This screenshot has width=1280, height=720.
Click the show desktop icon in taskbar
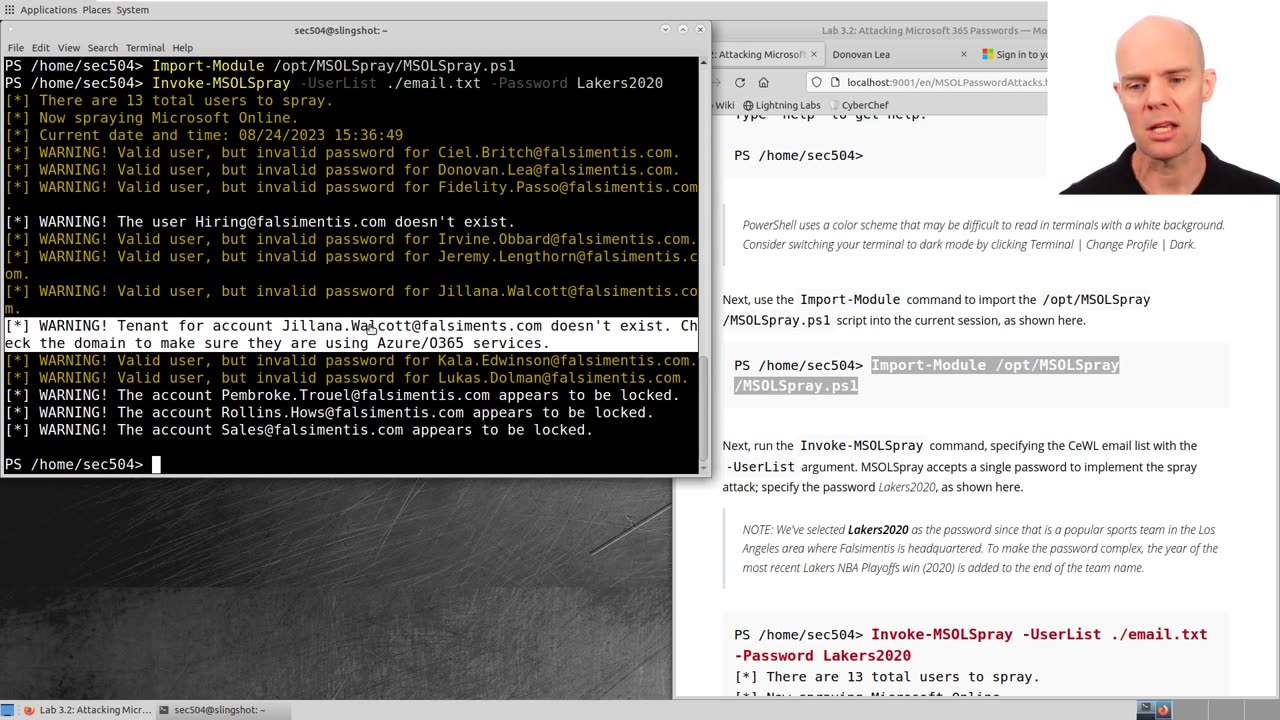pyautogui.click(x=8, y=710)
